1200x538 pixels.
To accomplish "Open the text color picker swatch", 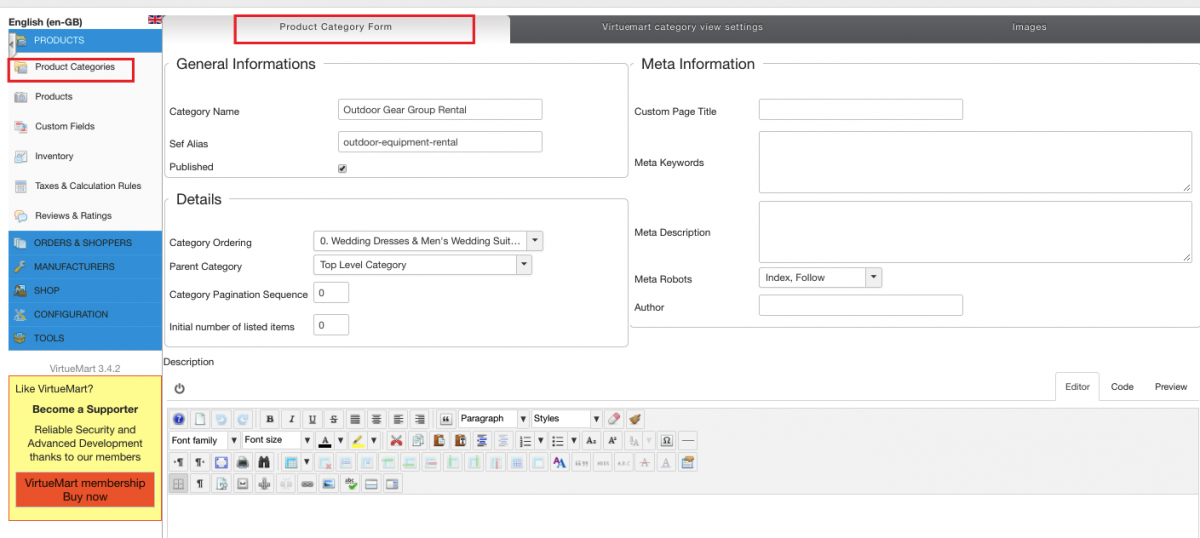I will 325,440.
